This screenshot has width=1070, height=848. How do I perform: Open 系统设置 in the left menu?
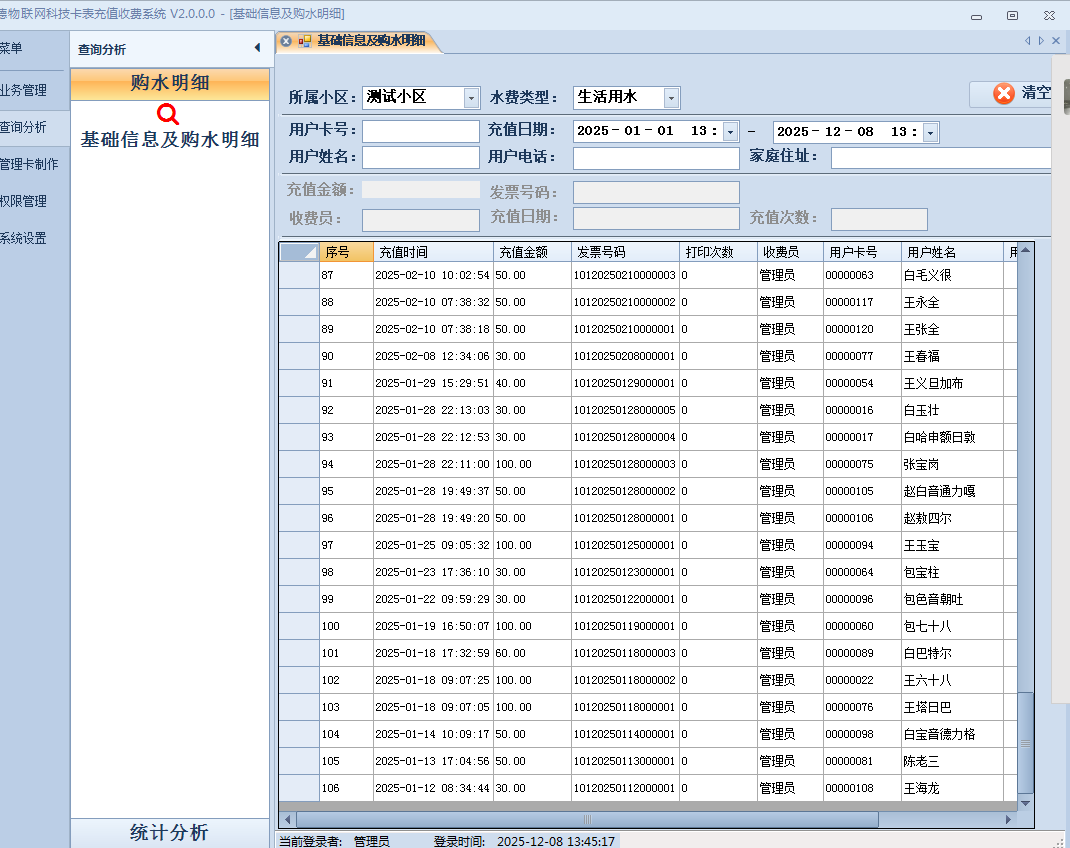24,238
